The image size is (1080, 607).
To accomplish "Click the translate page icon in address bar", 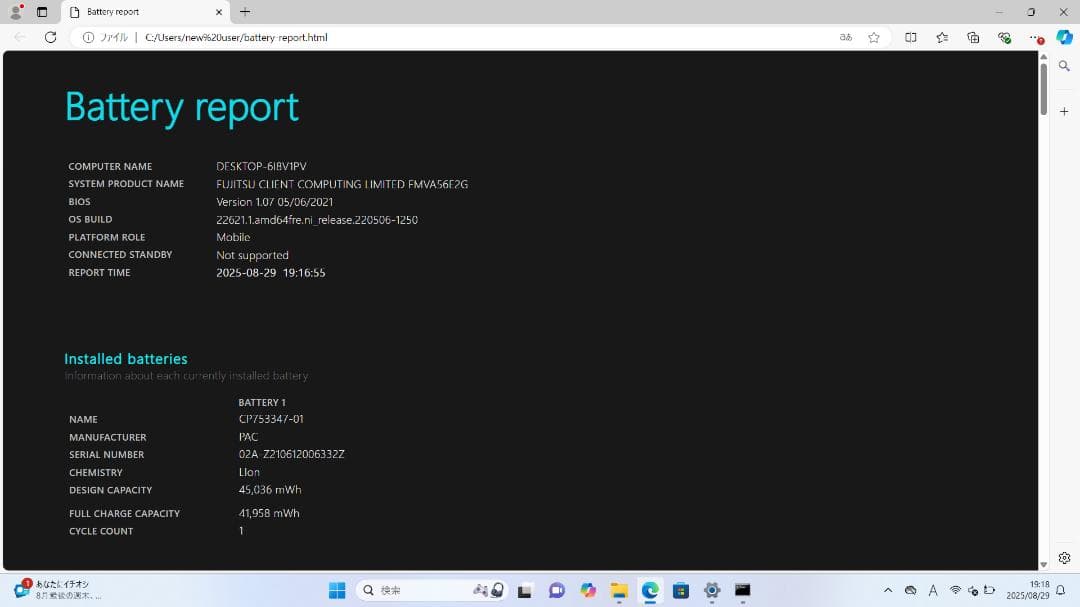I will coord(845,37).
